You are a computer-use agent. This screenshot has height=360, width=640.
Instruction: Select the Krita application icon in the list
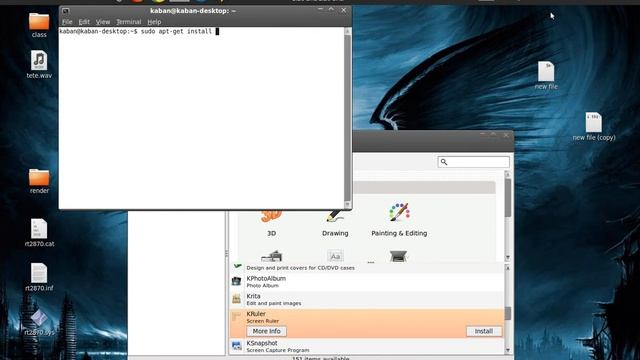(236, 299)
